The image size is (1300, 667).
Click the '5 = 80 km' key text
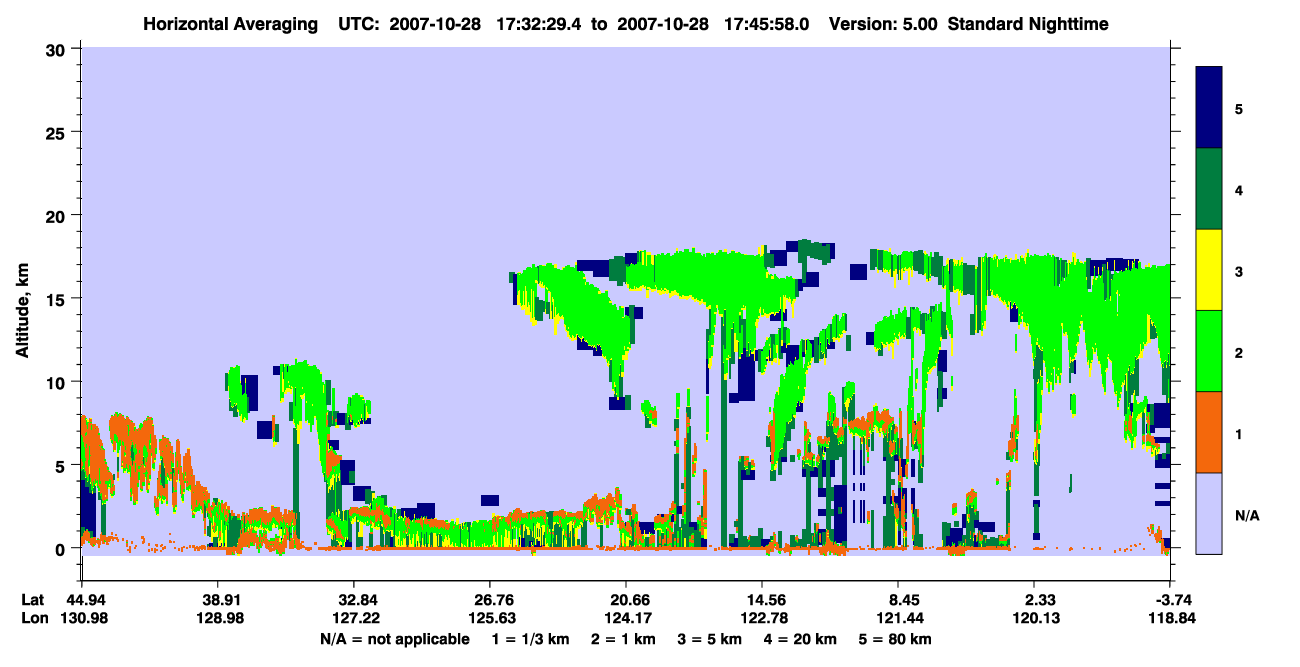pos(894,639)
